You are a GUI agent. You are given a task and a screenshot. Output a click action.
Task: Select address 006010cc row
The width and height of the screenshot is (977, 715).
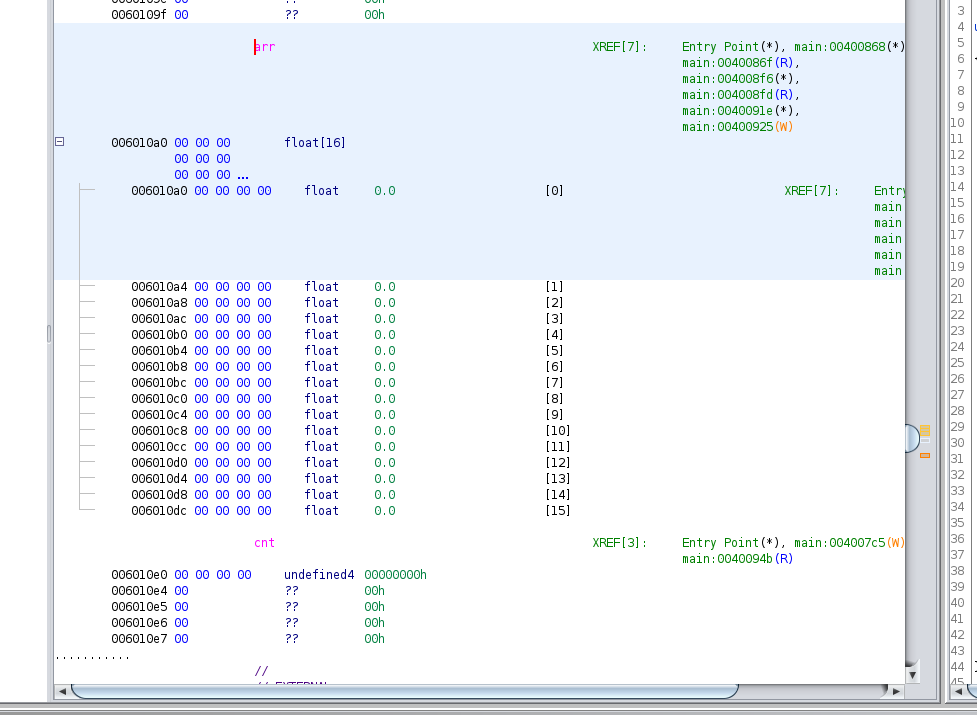pos(159,447)
